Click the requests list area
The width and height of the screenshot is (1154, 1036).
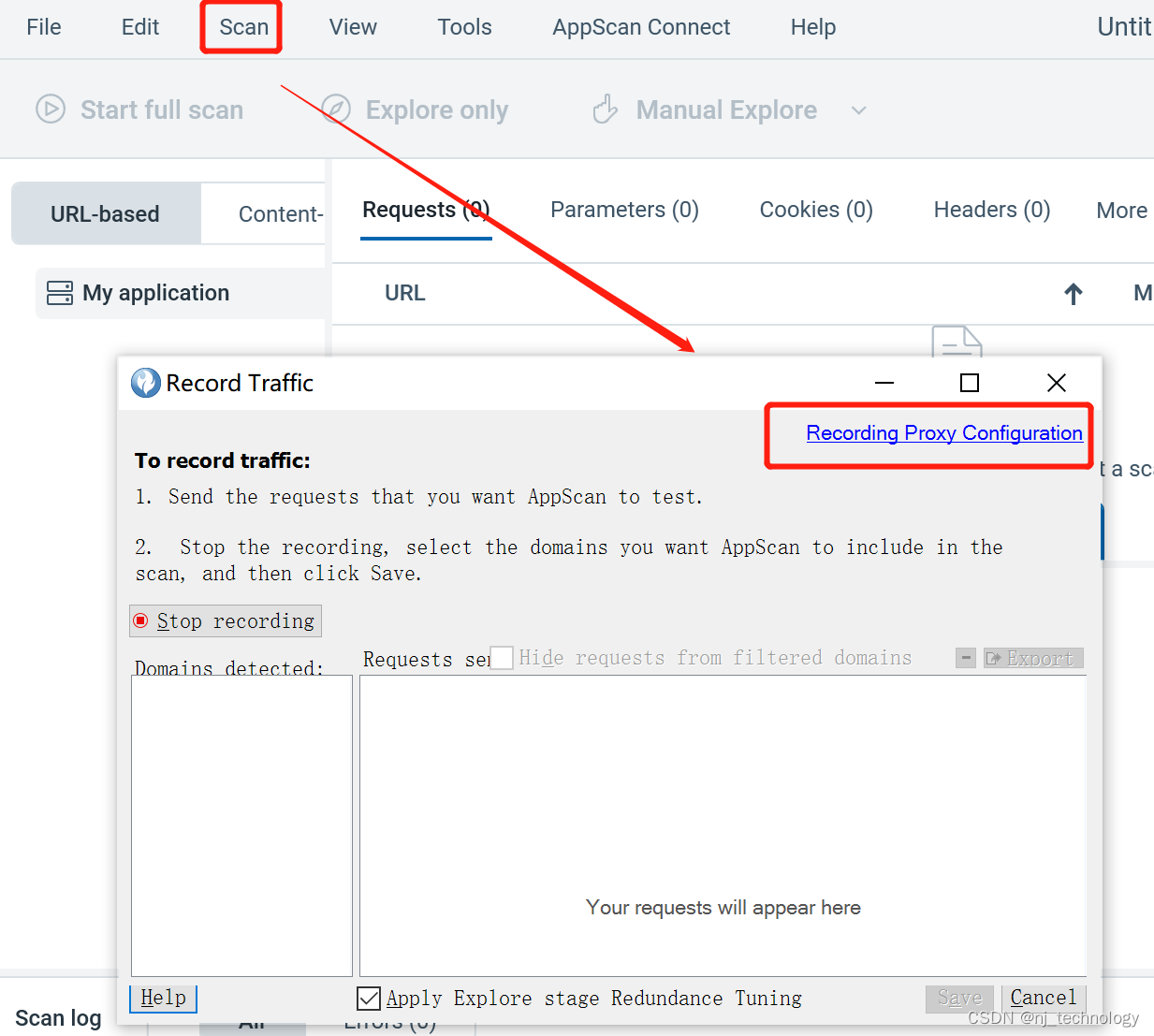click(x=723, y=825)
